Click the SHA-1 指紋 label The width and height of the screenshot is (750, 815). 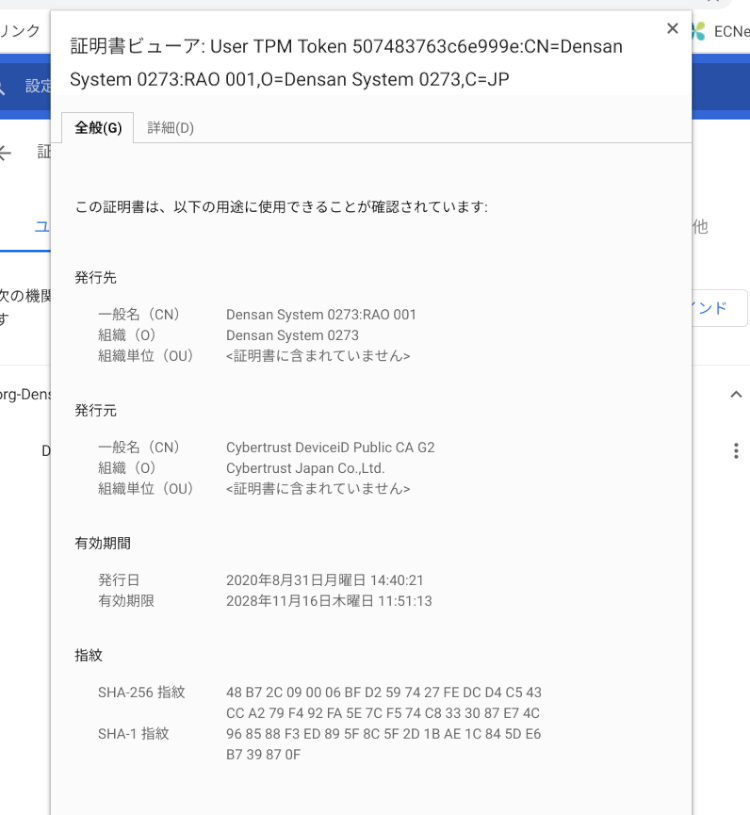coord(134,734)
